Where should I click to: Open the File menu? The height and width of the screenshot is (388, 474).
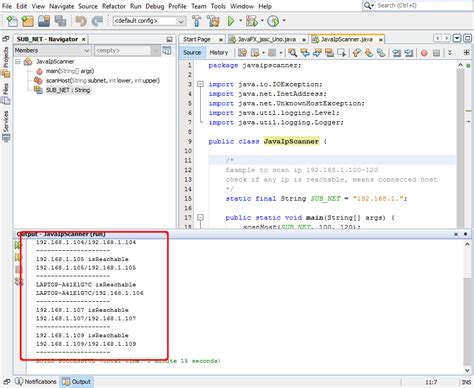pyautogui.click(x=7, y=6)
